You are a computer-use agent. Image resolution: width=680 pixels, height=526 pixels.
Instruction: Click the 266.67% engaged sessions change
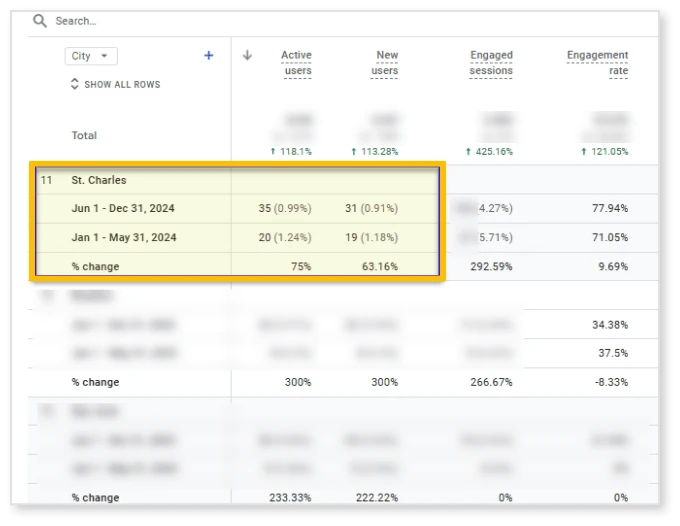click(x=491, y=382)
